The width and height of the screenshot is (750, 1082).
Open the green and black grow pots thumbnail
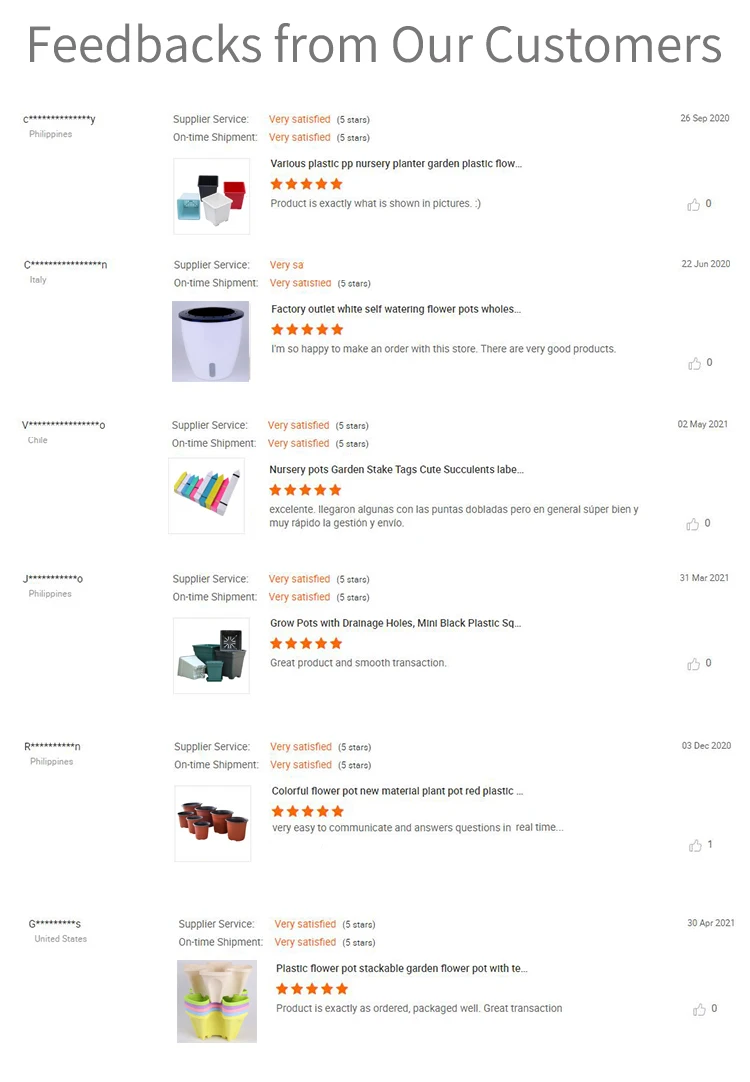point(211,656)
